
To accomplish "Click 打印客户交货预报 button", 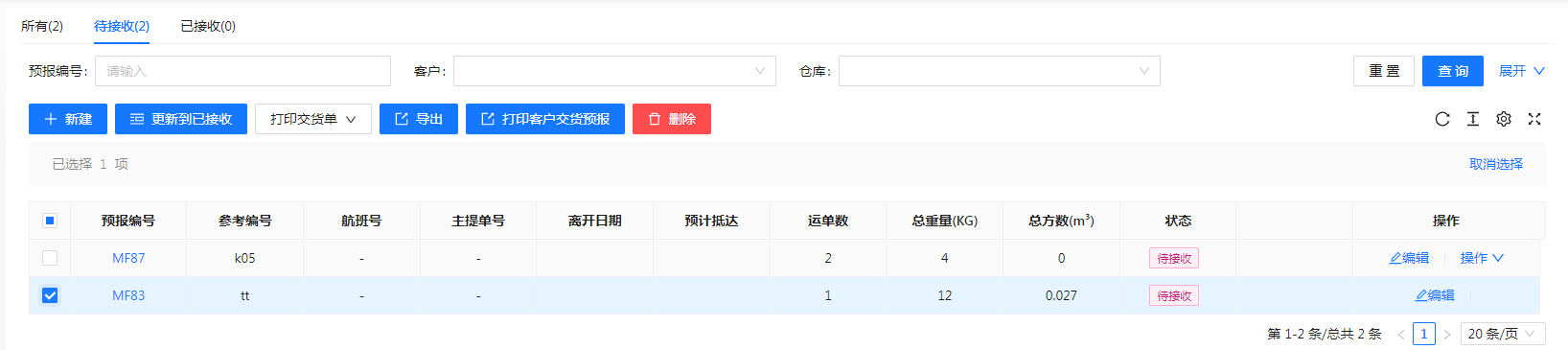I will click(545, 119).
